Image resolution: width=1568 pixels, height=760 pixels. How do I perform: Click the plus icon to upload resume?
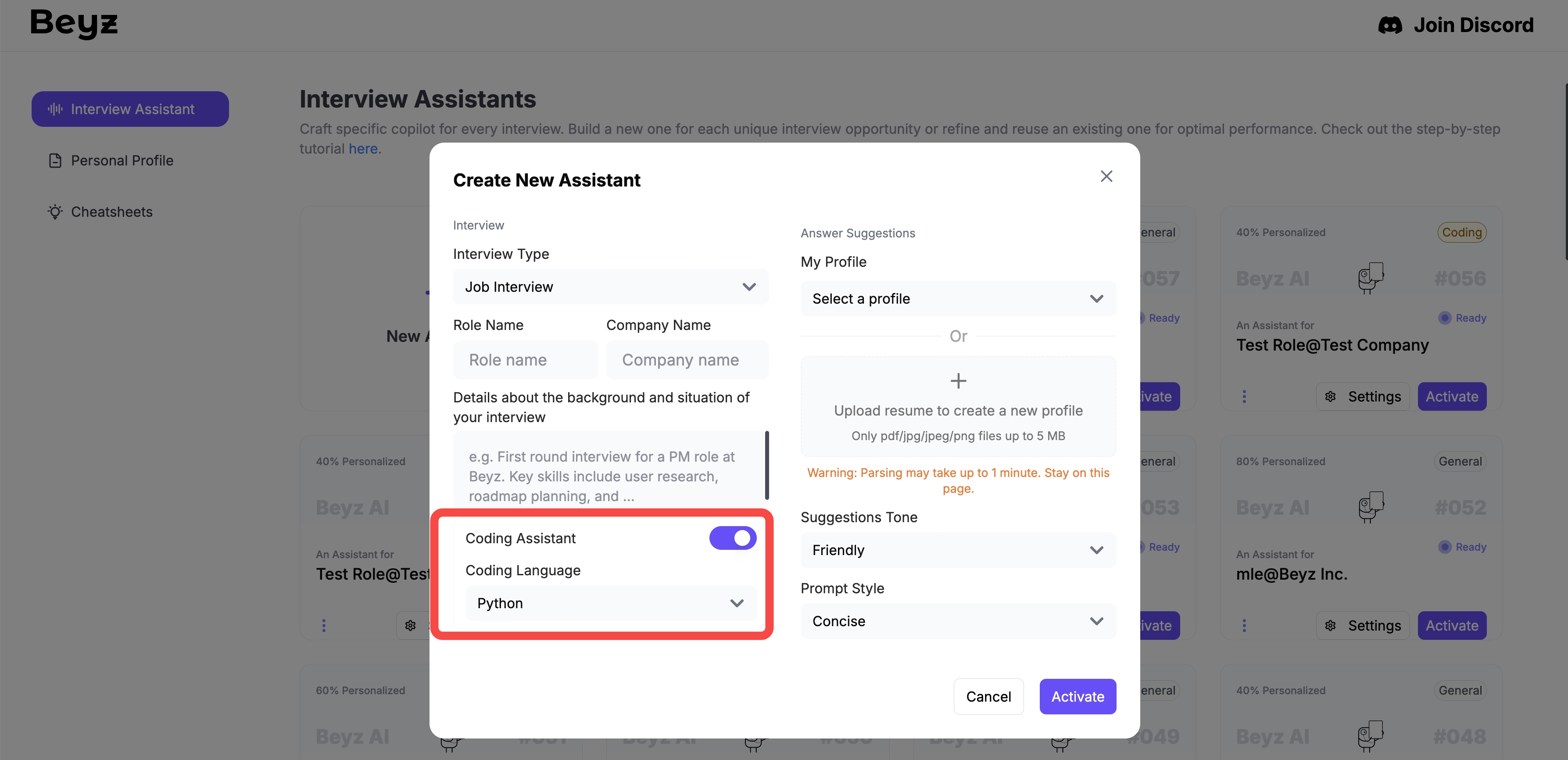pos(958,381)
